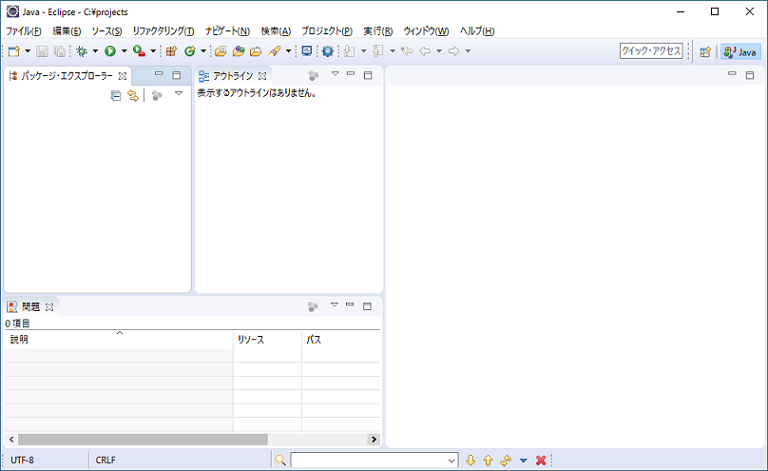Click the Next Annotation icon
This screenshot has width=768, height=471.
349,51
